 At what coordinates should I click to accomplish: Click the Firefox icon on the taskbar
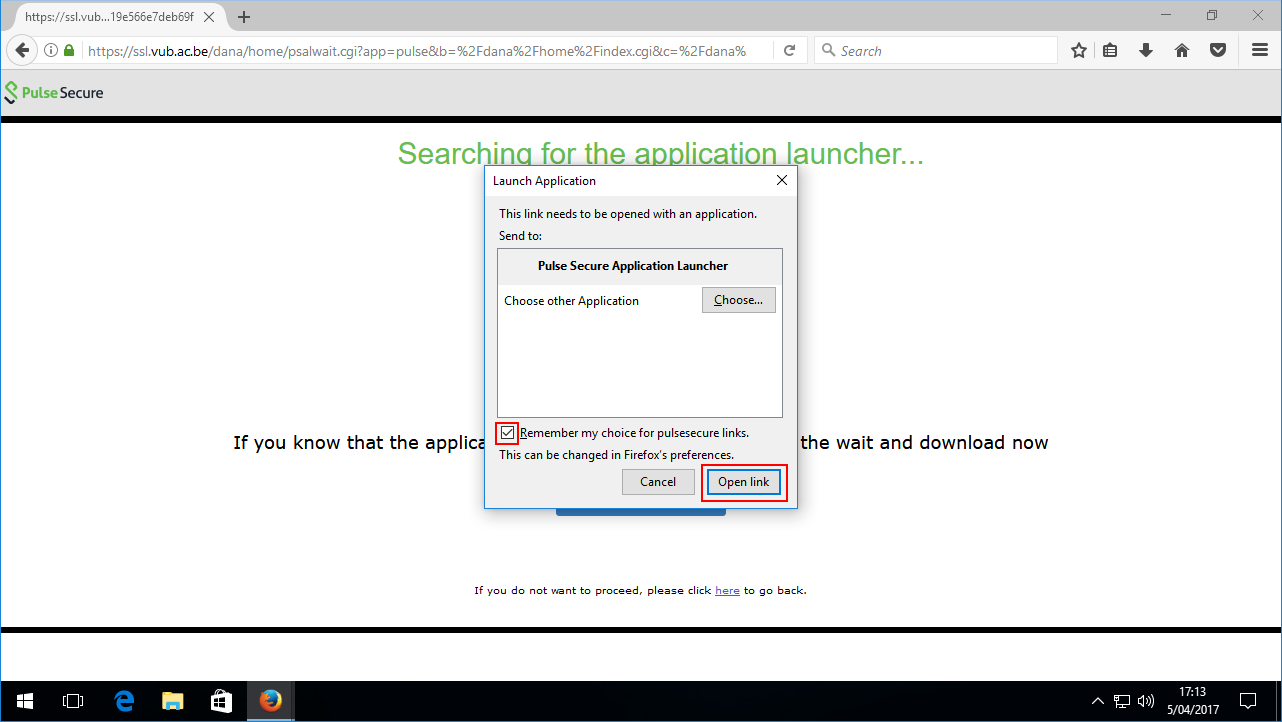pos(271,701)
